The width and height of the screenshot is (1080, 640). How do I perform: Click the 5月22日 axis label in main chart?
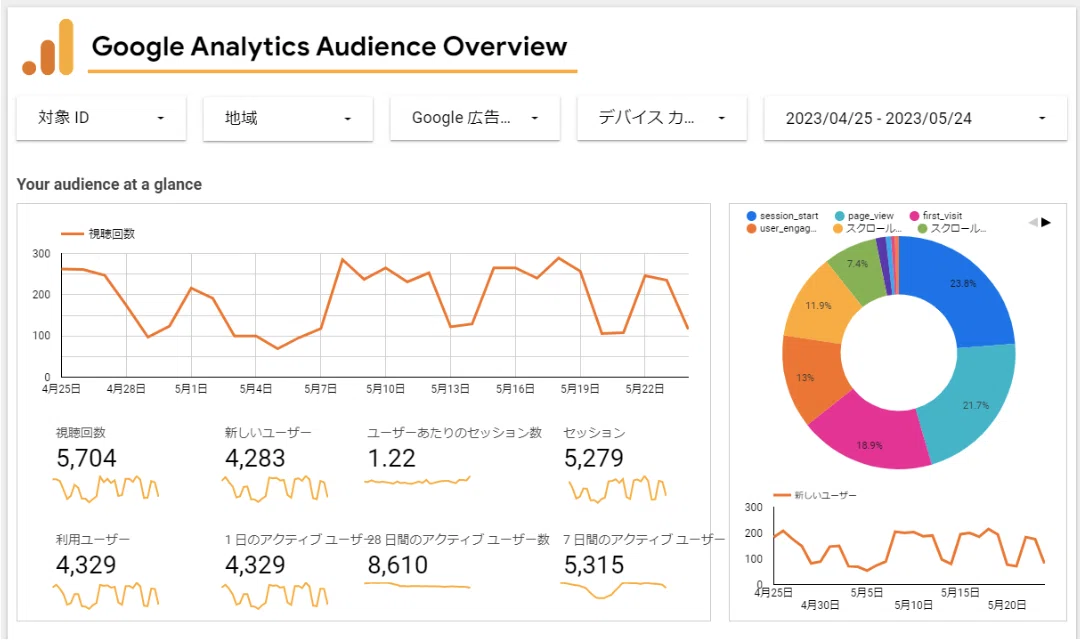click(645, 389)
